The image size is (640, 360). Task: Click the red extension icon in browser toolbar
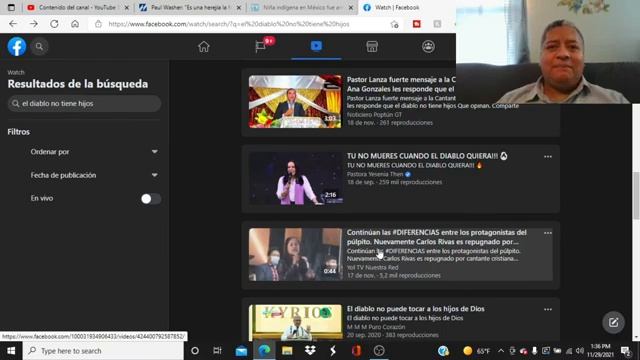pos(417,24)
